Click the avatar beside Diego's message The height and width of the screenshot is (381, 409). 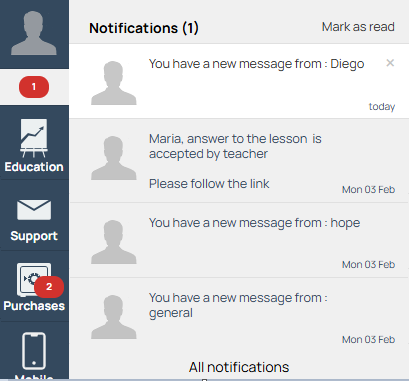coord(114,83)
